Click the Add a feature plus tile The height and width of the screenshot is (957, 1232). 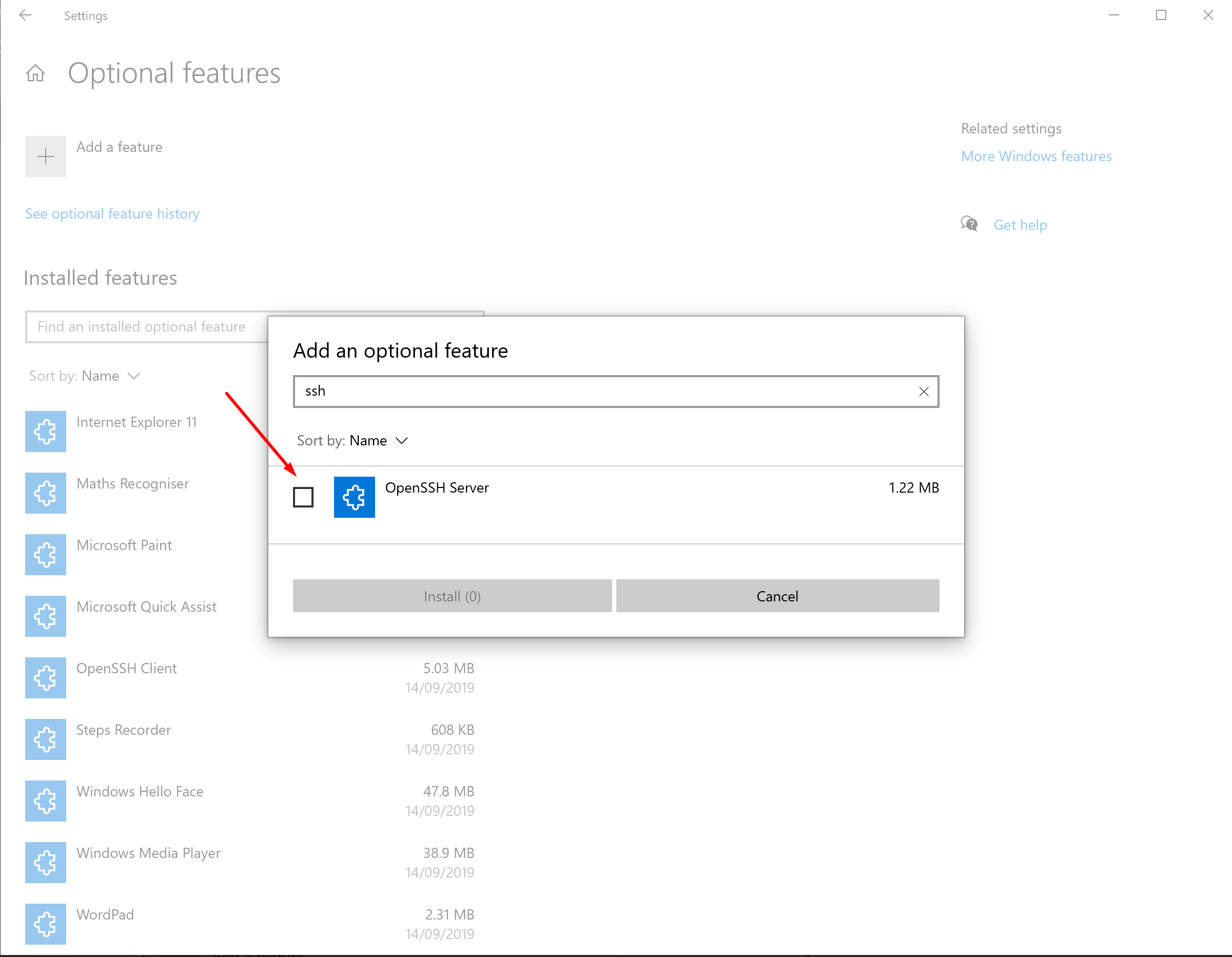45,157
